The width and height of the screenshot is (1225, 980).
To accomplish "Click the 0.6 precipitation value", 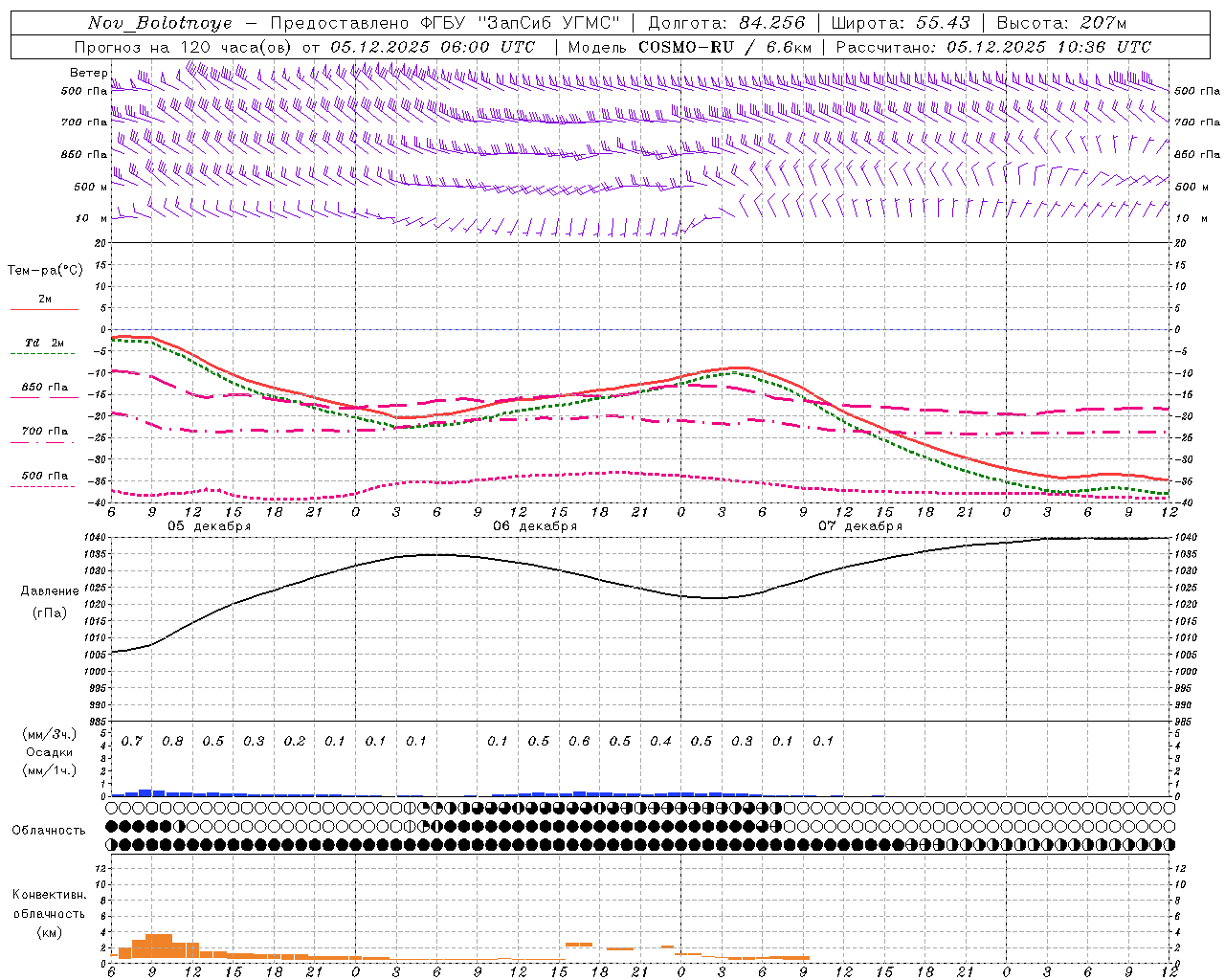I will point(579,742).
